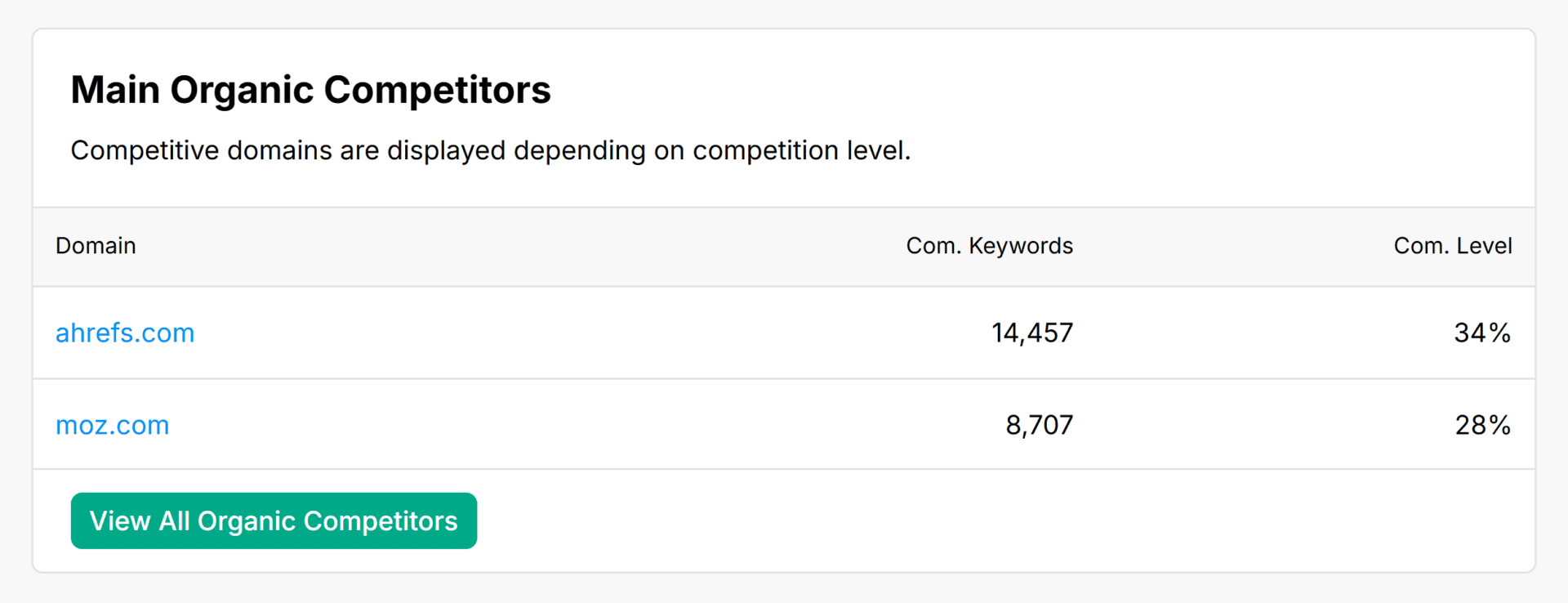The width and height of the screenshot is (1568, 603).
Task: Click the Main Organic Competitors heading
Action: coord(310,90)
